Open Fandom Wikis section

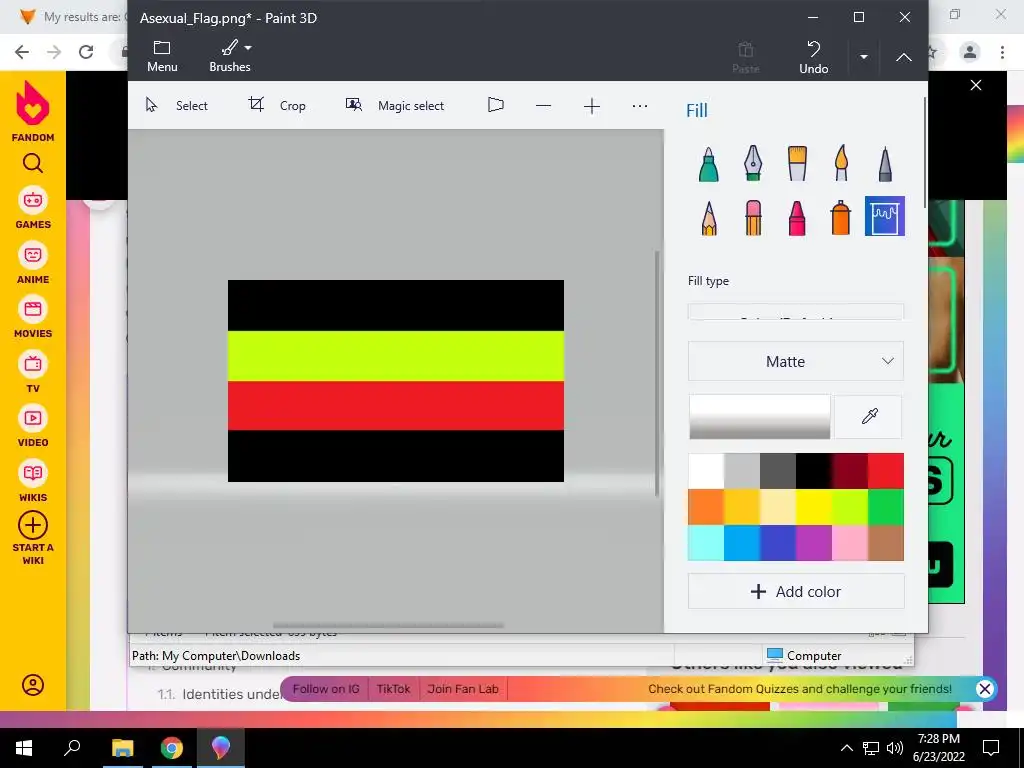(33, 481)
